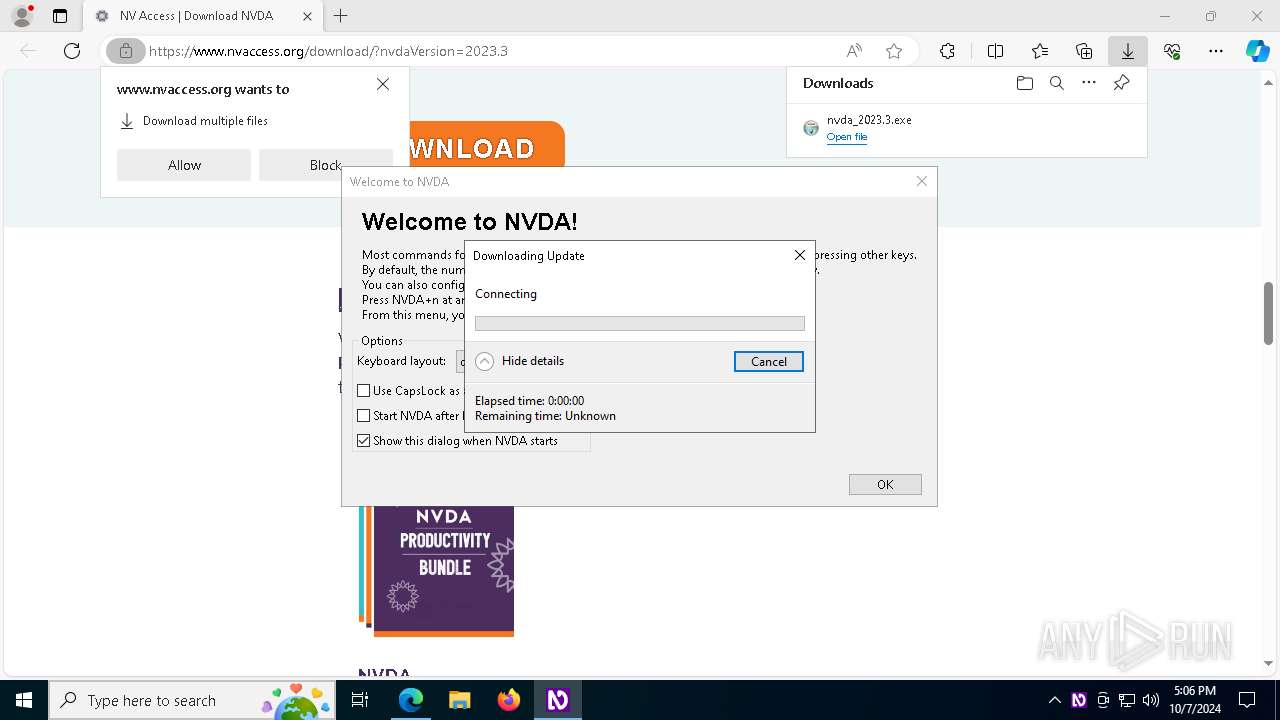
Task: Open the Keyboard layout dropdown
Action: pyautogui.click(x=460, y=361)
